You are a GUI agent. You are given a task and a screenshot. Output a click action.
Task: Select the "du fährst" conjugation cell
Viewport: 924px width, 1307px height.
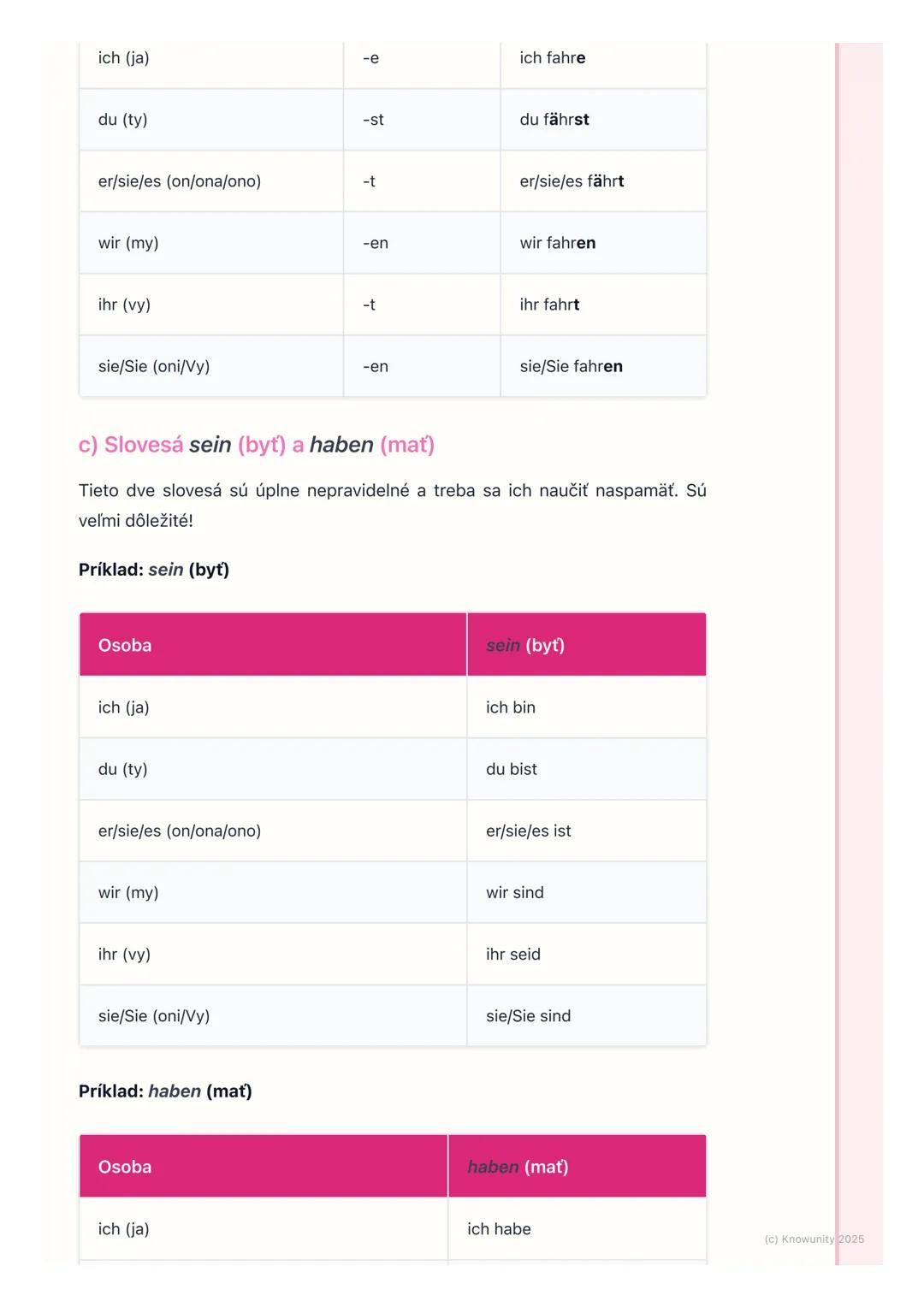tap(554, 120)
